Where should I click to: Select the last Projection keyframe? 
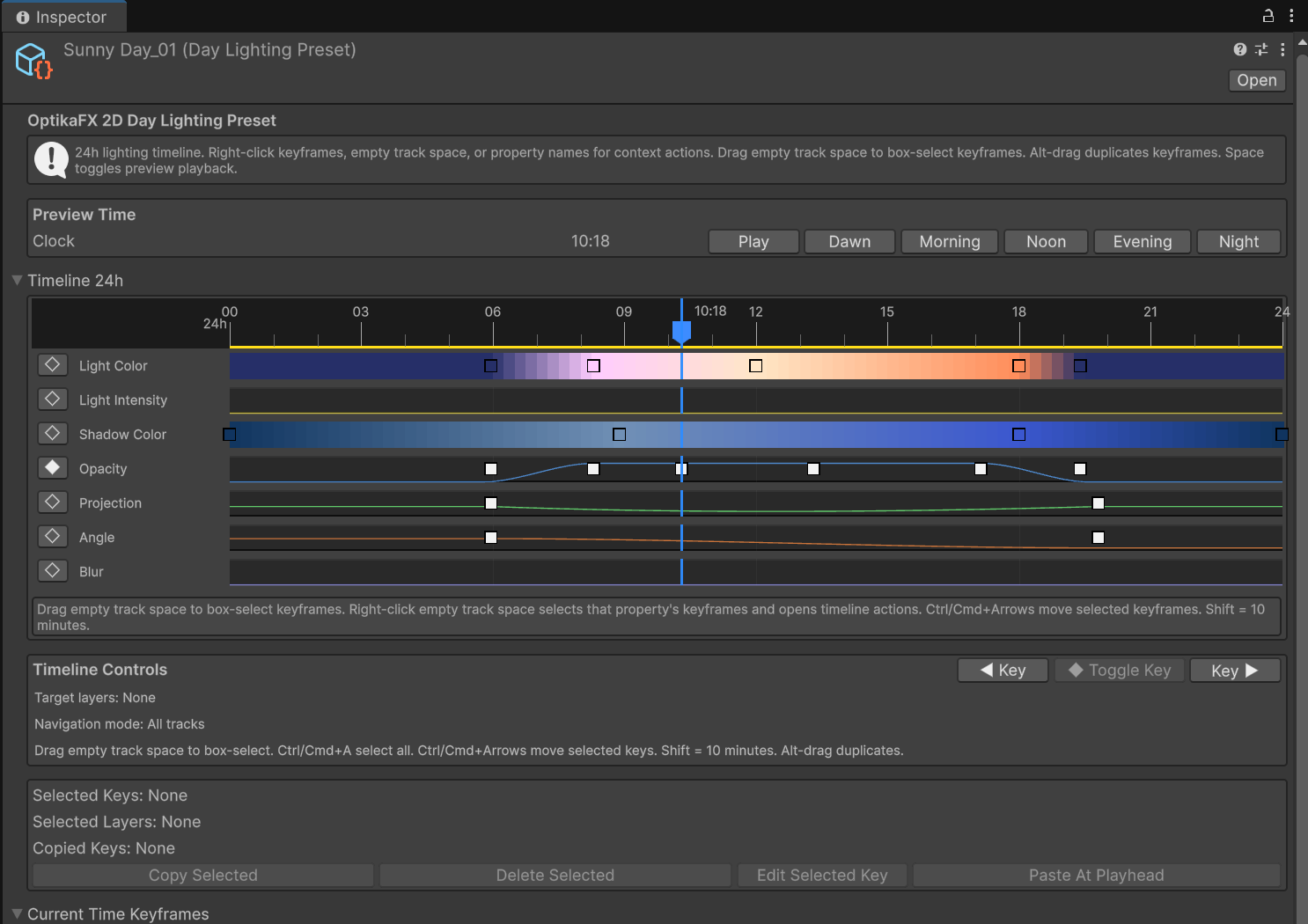[1099, 503]
